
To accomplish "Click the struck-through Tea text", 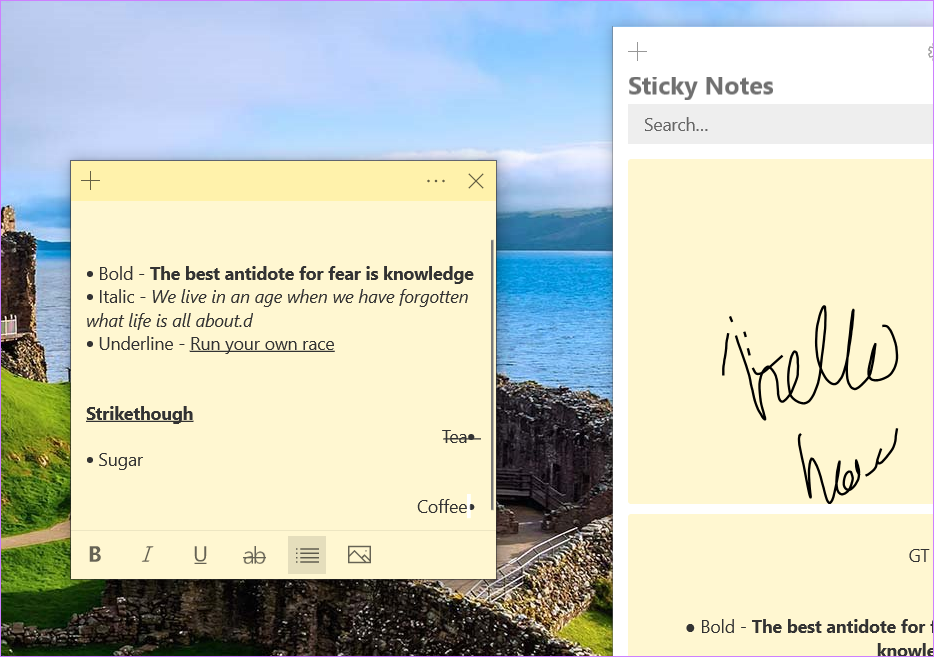I will 455,436.
